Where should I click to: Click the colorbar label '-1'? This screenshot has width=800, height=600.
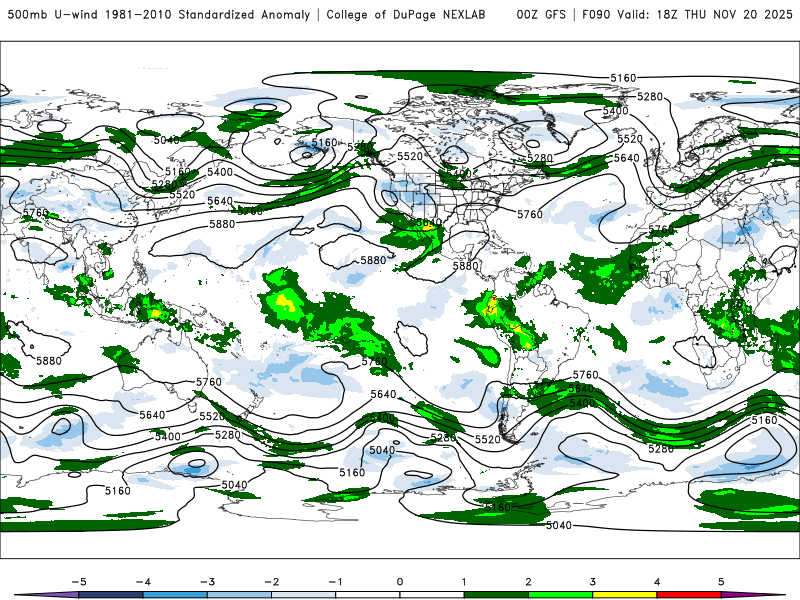[x=335, y=582]
